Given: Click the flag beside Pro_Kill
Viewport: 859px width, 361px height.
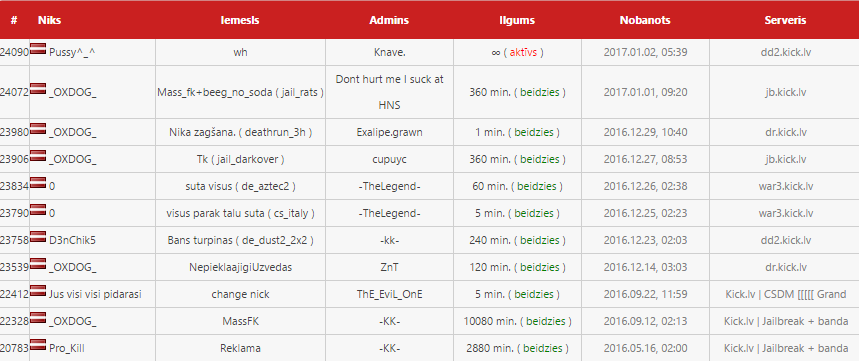Looking at the screenshot, I should point(38,343).
